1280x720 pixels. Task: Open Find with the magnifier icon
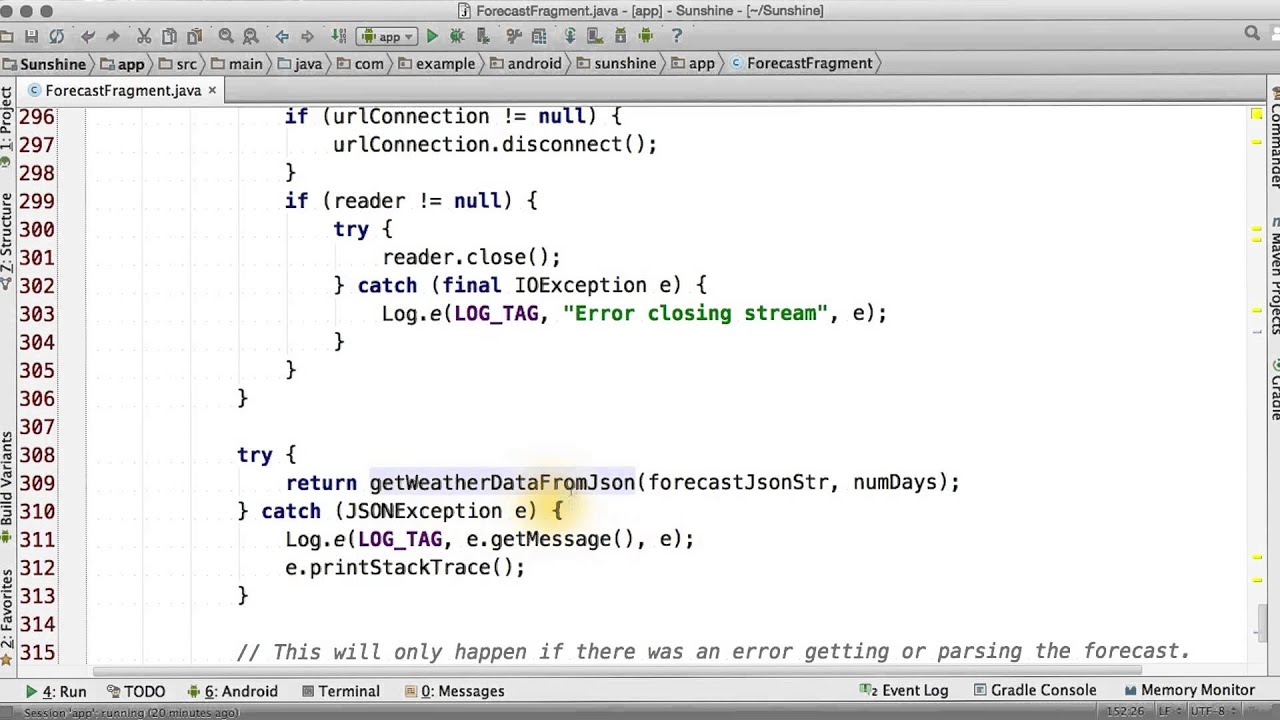[x=226, y=36]
